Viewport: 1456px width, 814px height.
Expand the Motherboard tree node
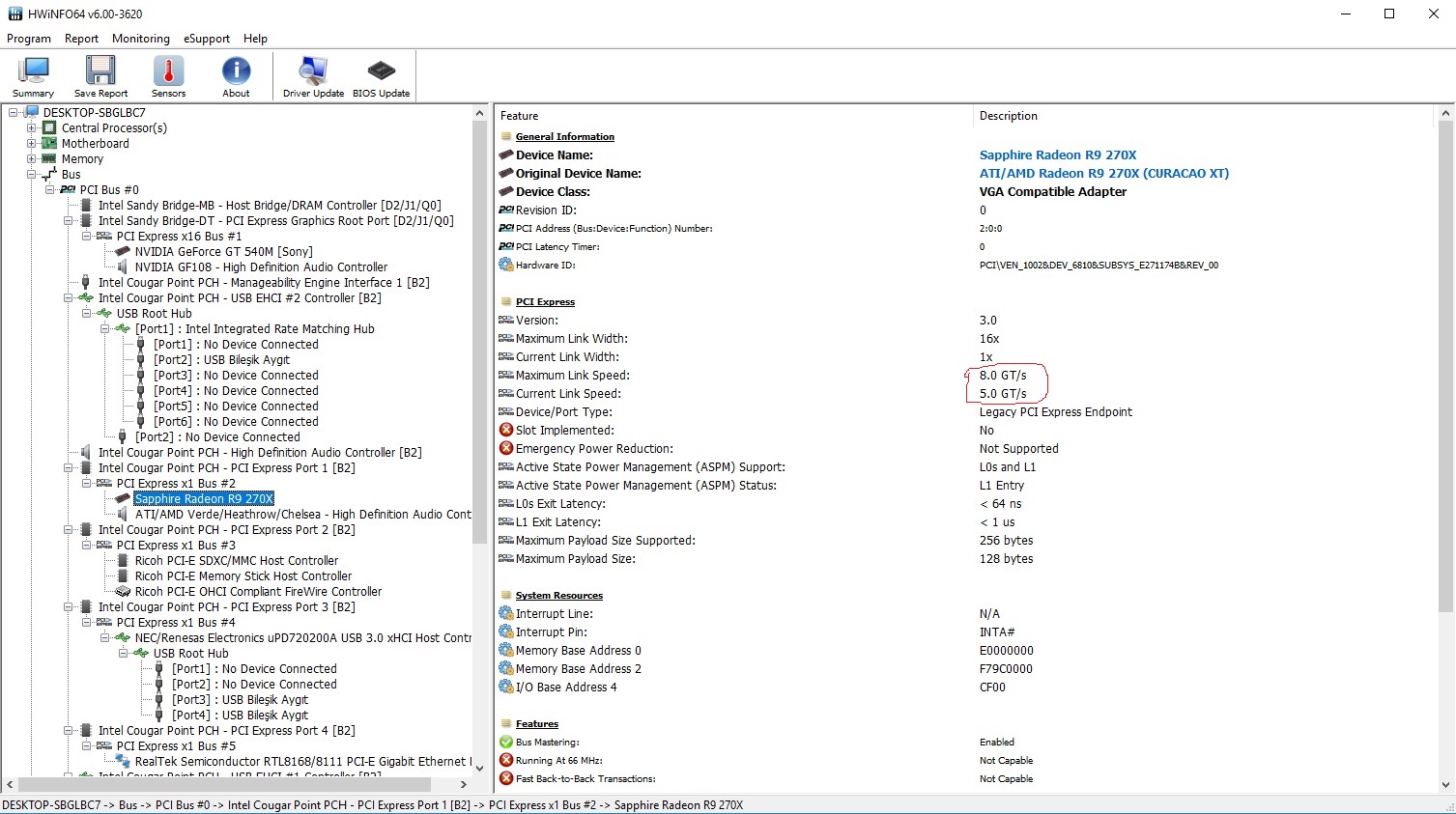tap(31, 143)
